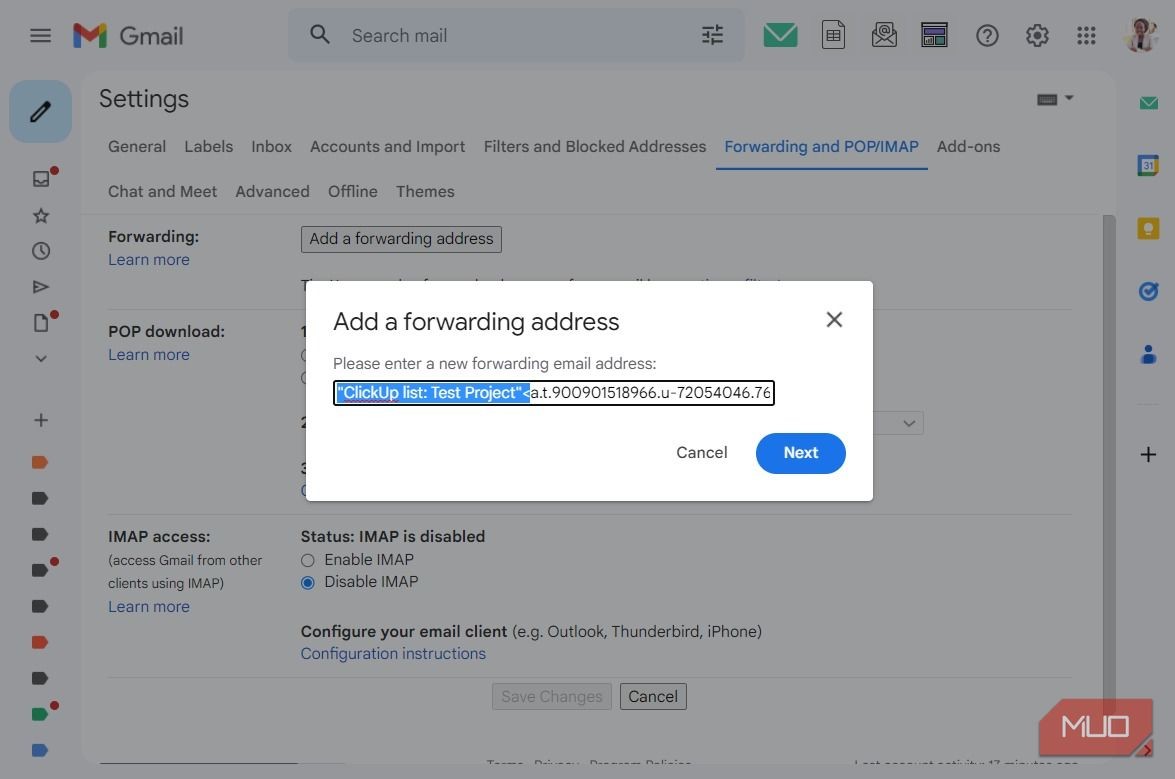Select Forwarding and POP/IMAP tab
This screenshot has width=1175, height=779.
point(821,147)
